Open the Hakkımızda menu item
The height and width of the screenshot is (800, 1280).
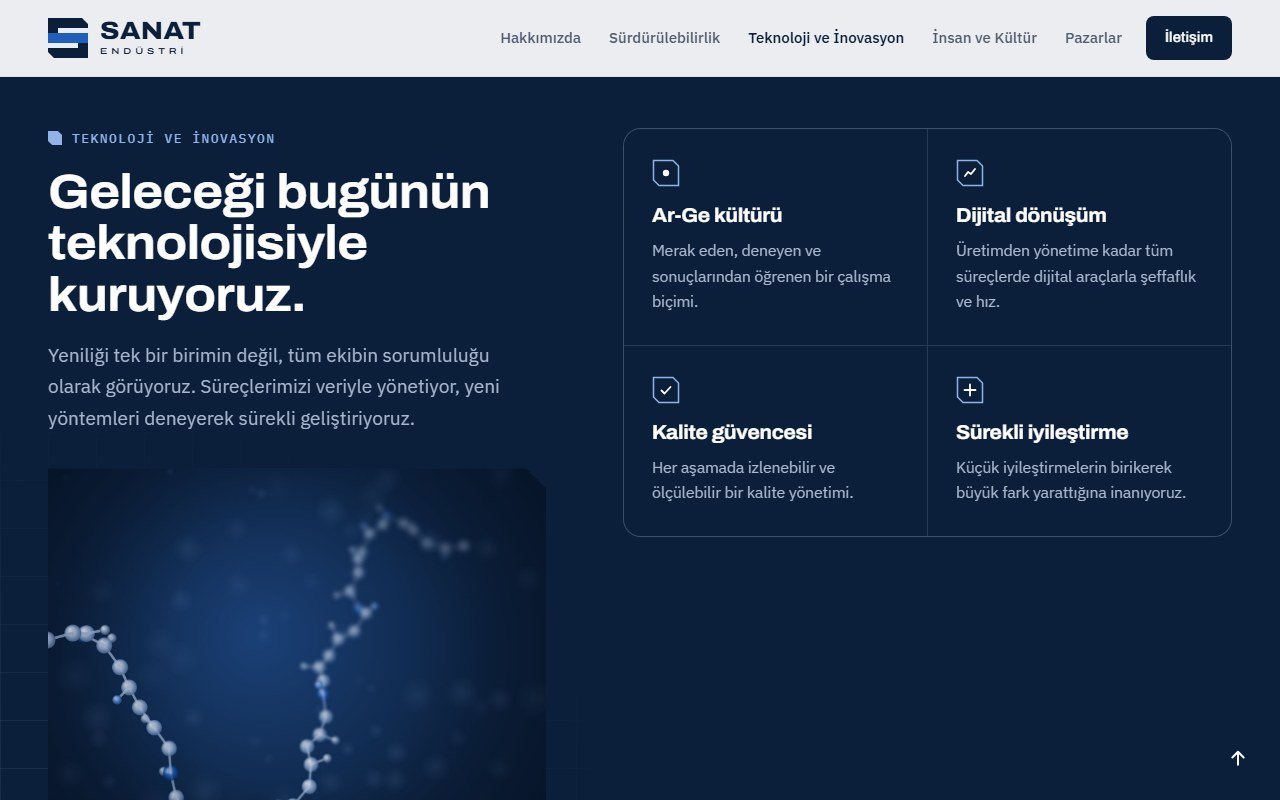[x=540, y=38]
